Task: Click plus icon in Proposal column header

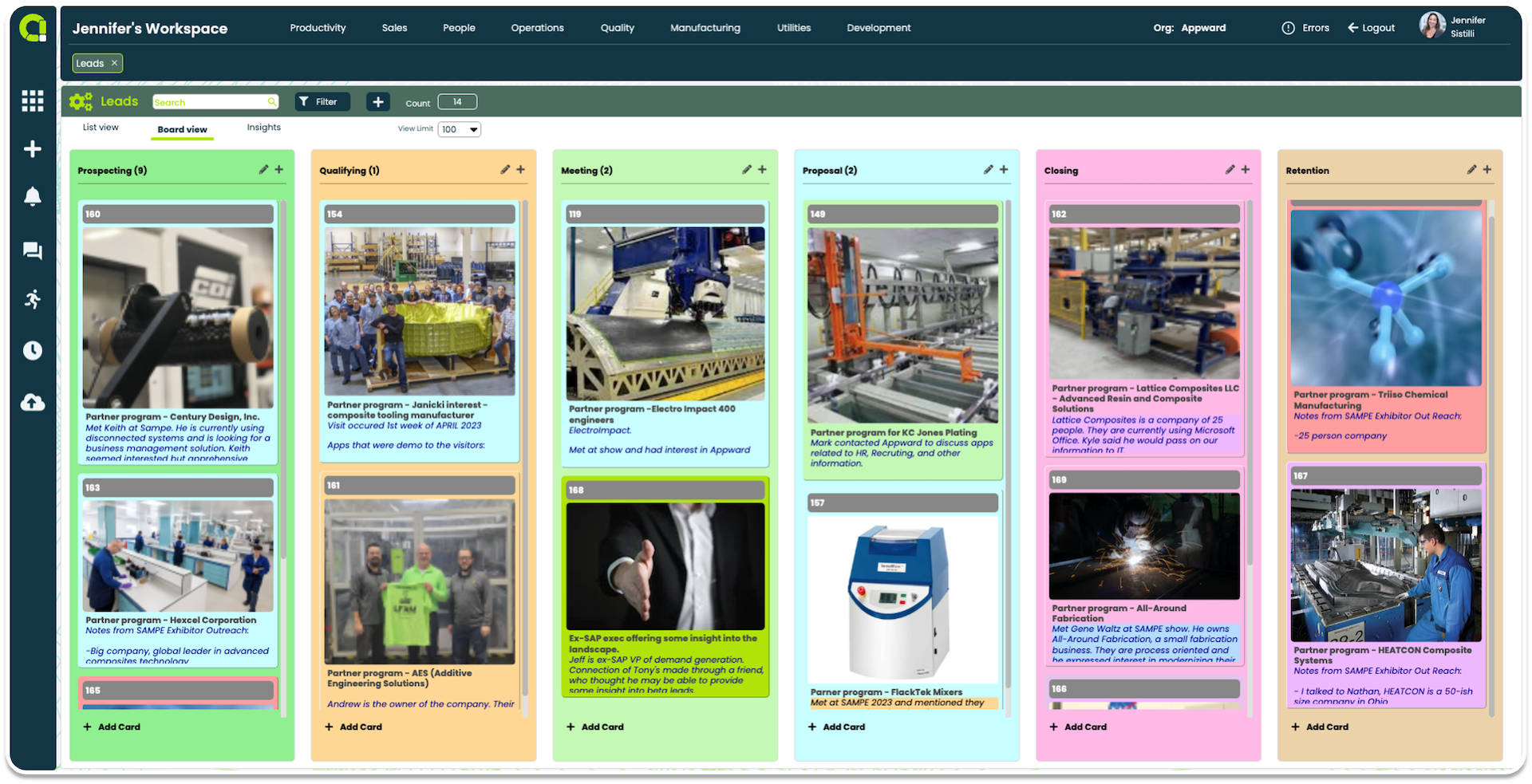Action: (x=1004, y=169)
